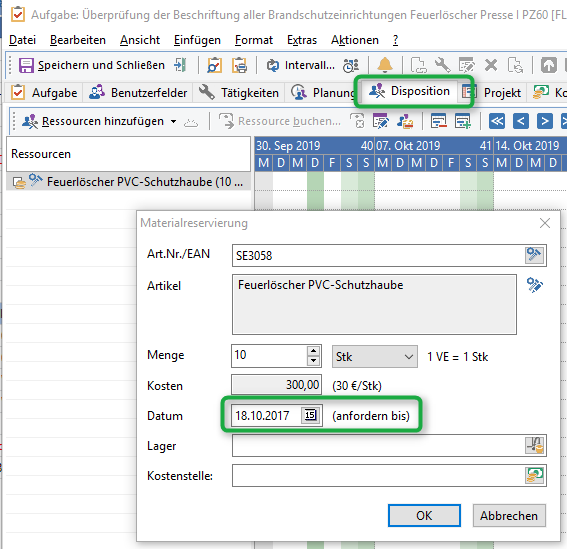Click the print clipboard toolbar icon
Screen dimensions: 567x549
239,65
